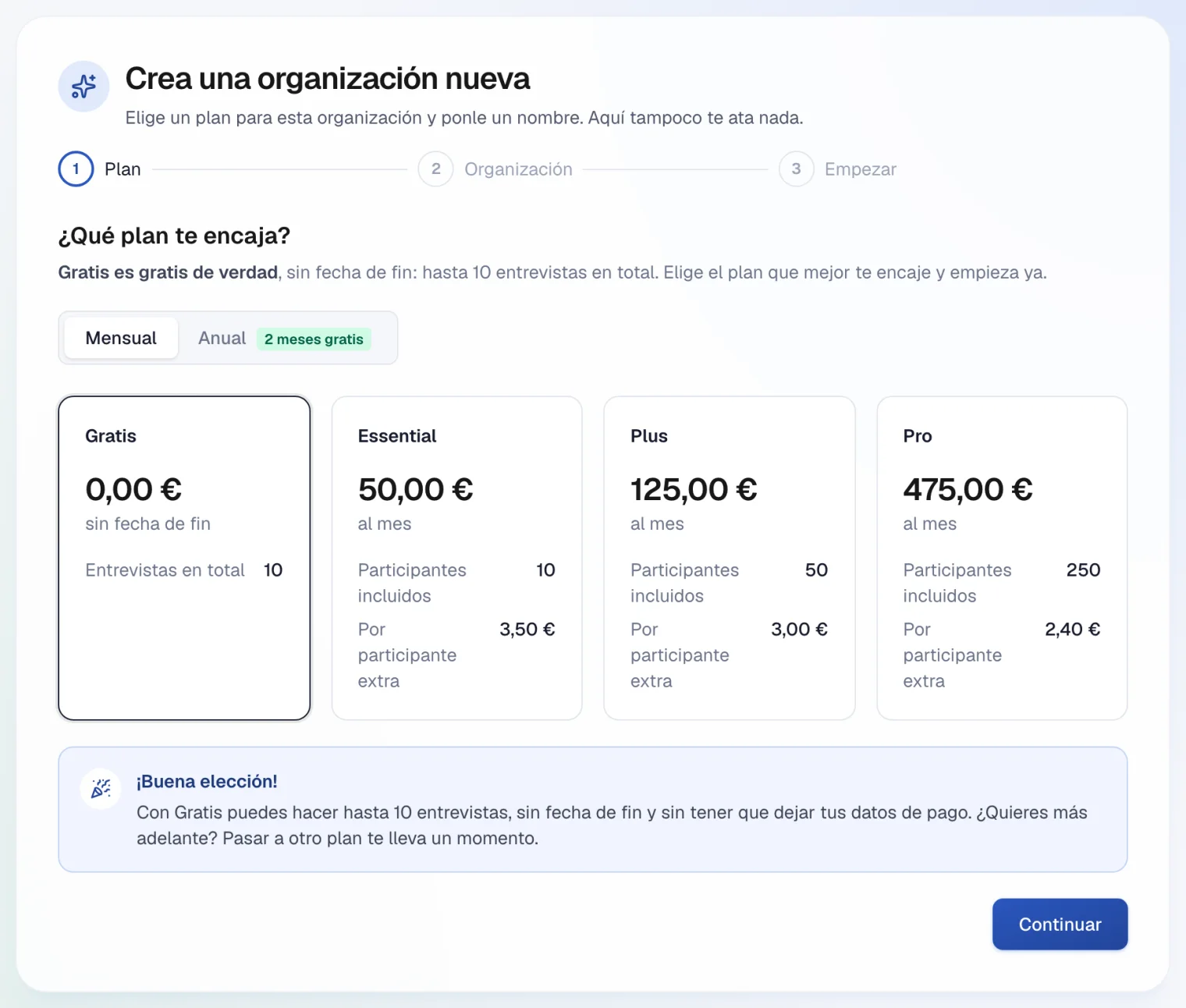Click the '2,40 €' extra participant price

point(1073,630)
